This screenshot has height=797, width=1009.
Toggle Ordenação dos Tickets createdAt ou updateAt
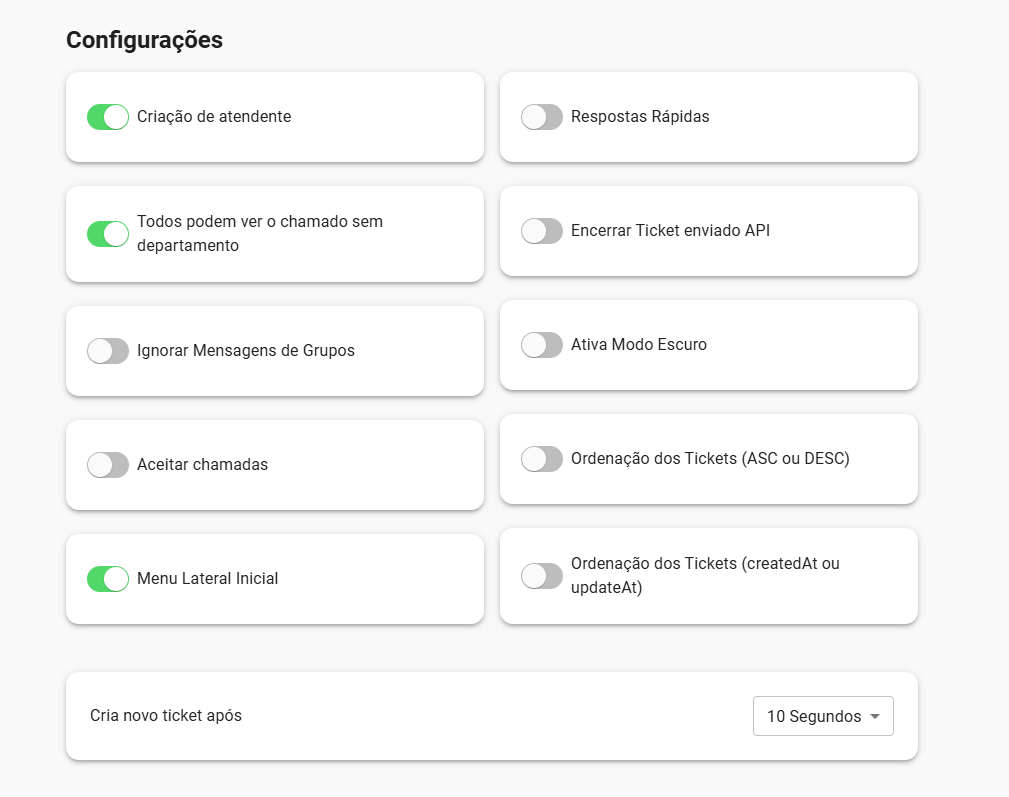[542, 576]
